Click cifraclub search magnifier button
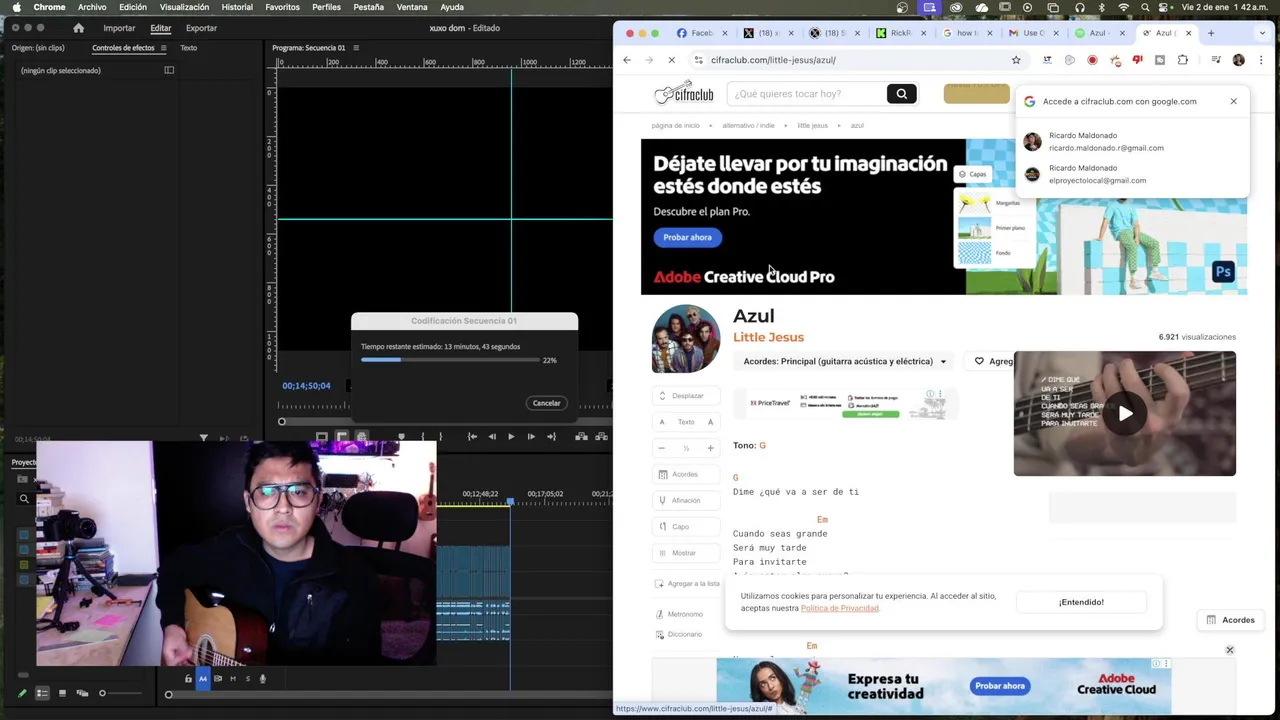This screenshot has height=720, width=1280. point(901,94)
